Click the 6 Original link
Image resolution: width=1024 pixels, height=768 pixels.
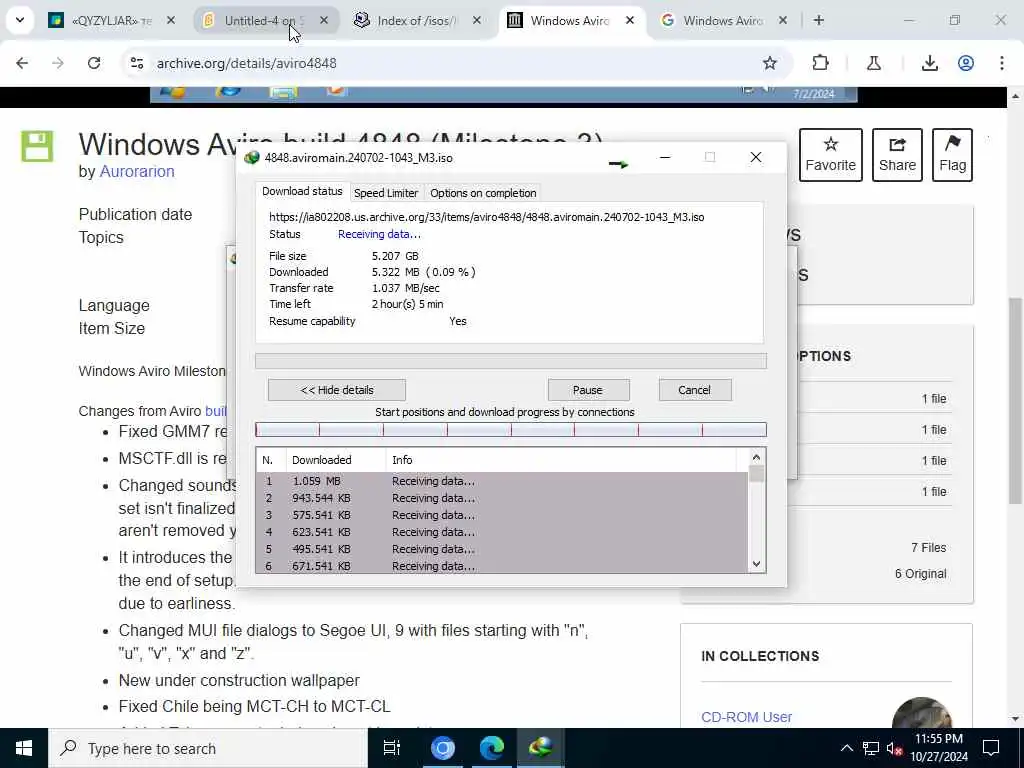[x=920, y=573]
